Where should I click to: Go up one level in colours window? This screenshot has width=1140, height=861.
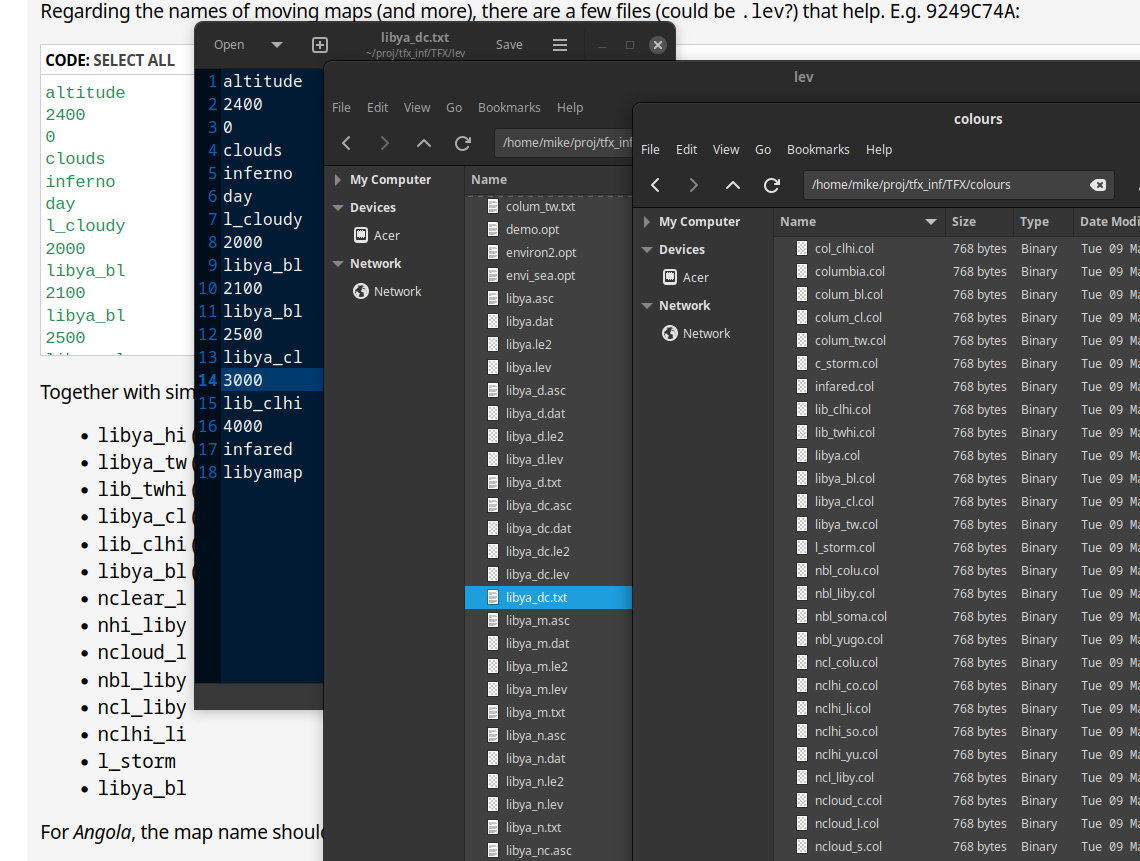733,185
